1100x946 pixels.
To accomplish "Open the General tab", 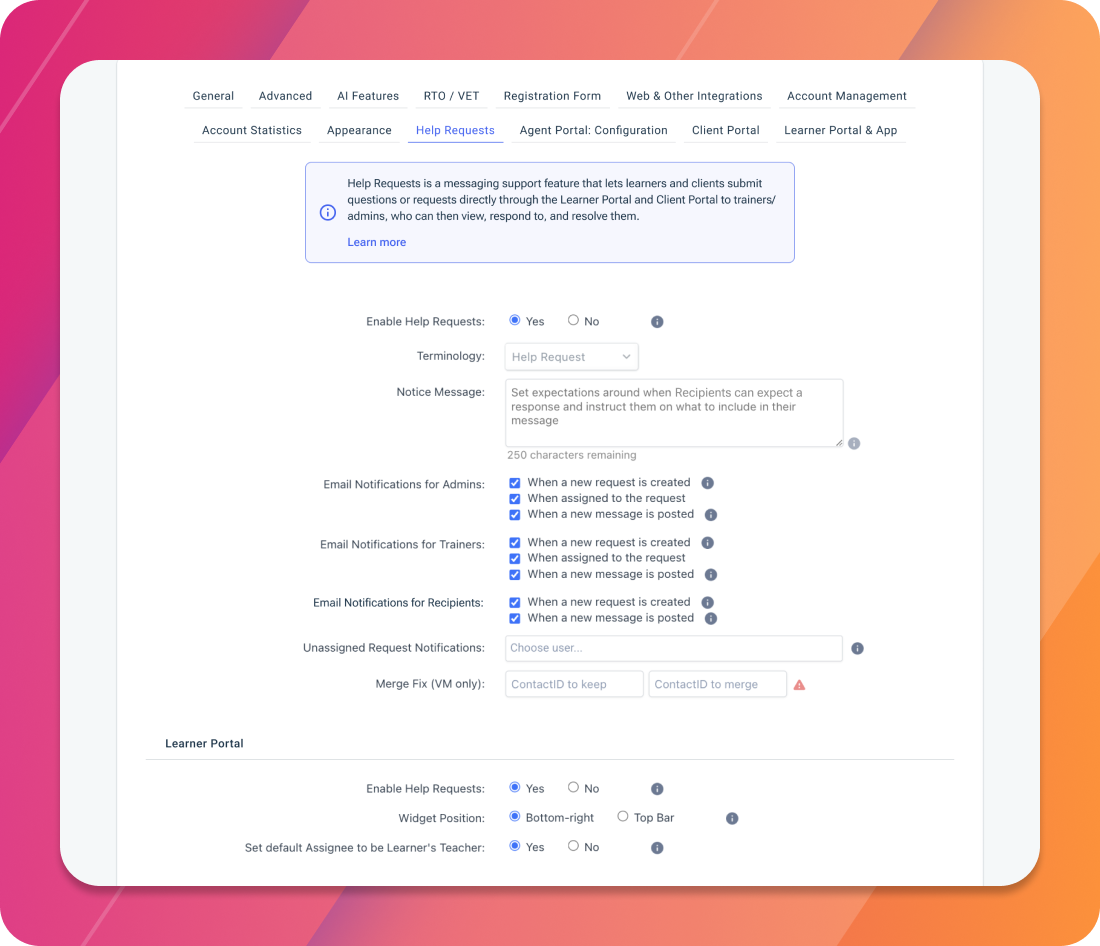I will (213, 96).
